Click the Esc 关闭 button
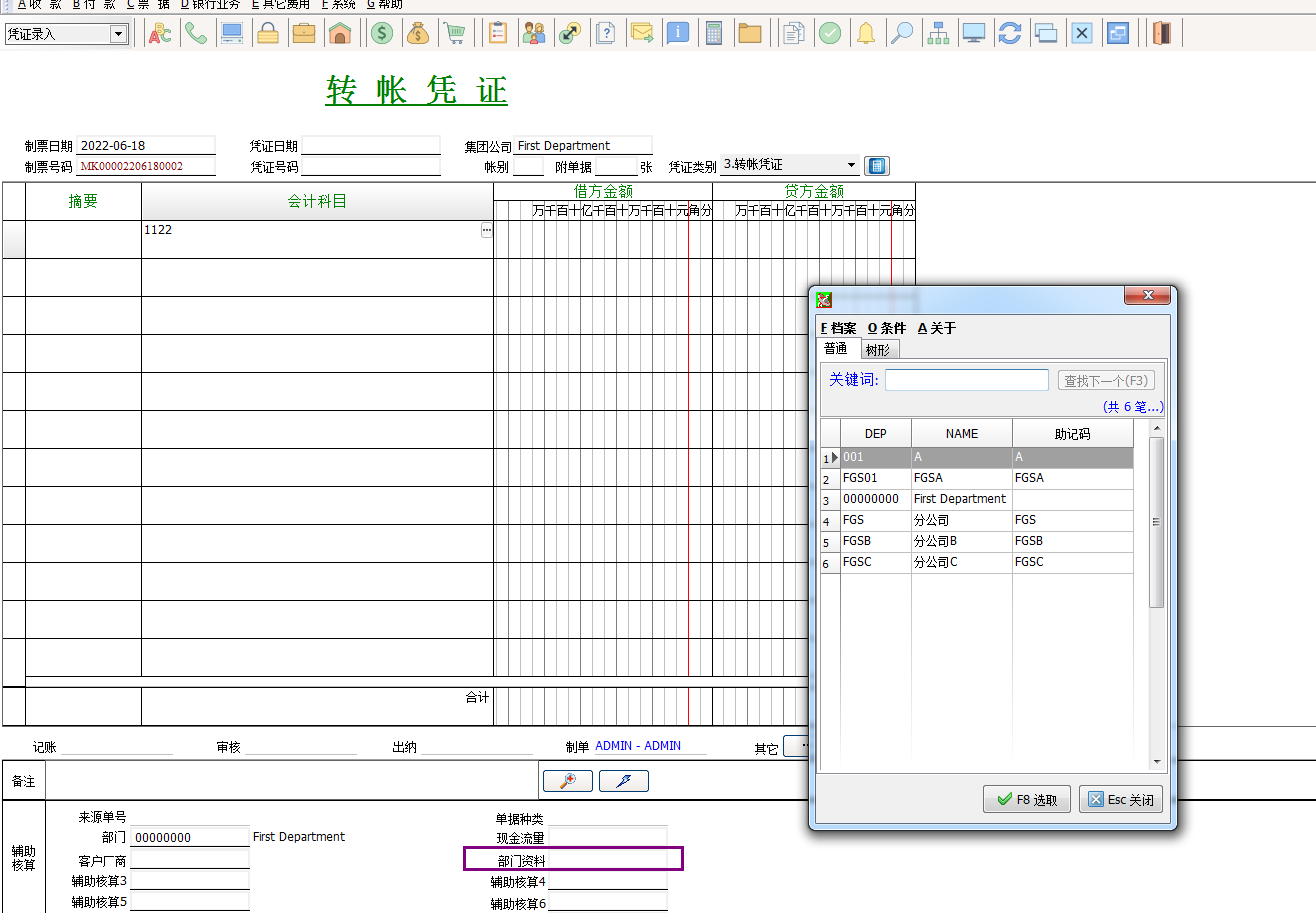This screenshot has width=1316, height=913. tap(1121, 799)
